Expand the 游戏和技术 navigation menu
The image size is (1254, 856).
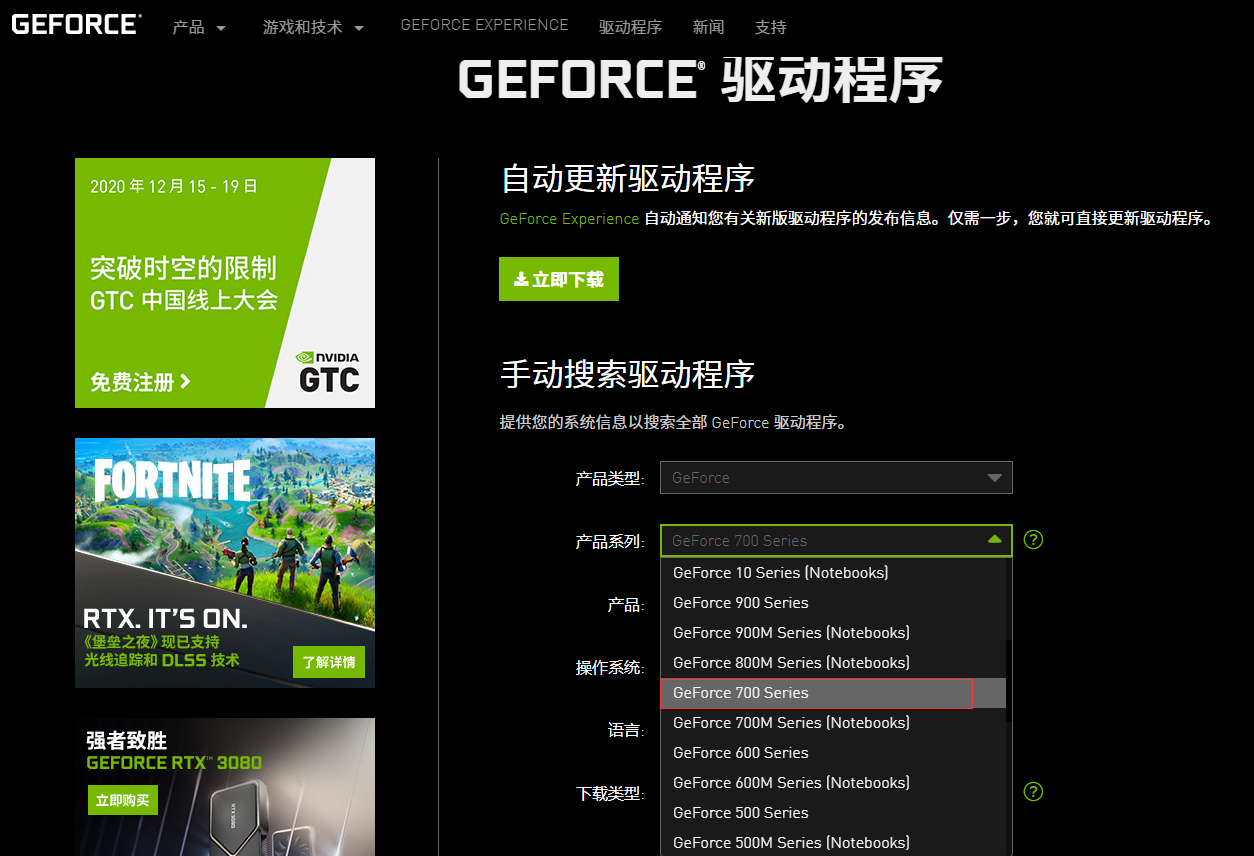click(313, 27)
